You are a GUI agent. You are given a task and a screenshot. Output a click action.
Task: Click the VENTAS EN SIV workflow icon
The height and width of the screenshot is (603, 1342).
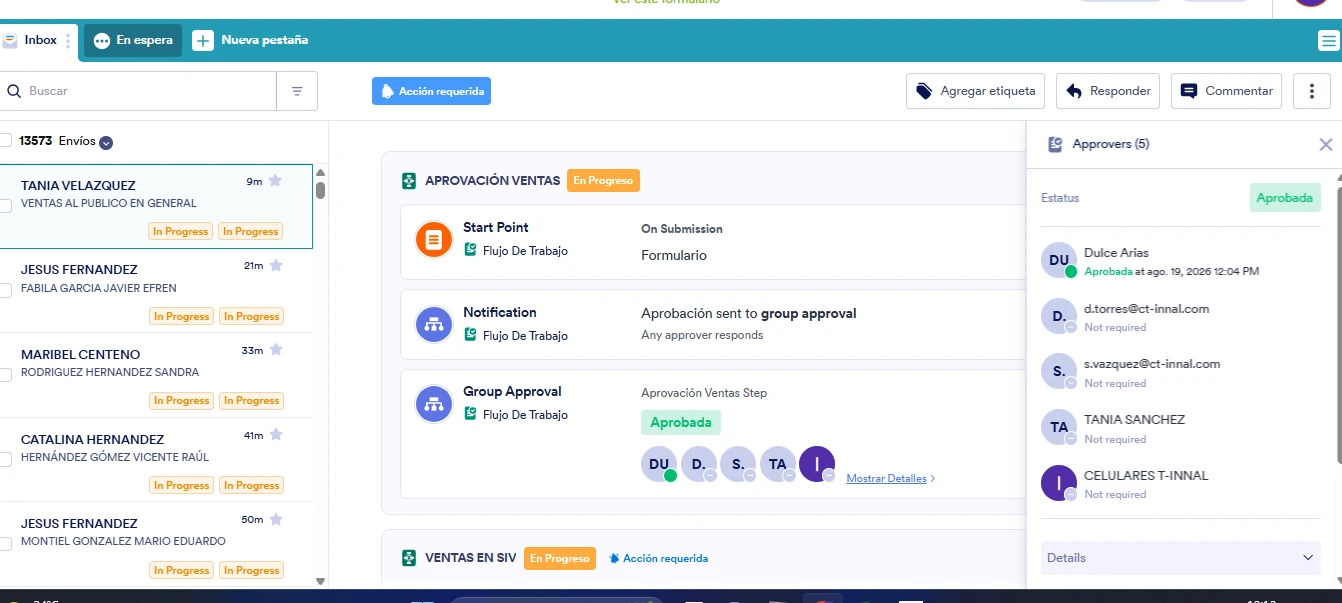[409, 558]
